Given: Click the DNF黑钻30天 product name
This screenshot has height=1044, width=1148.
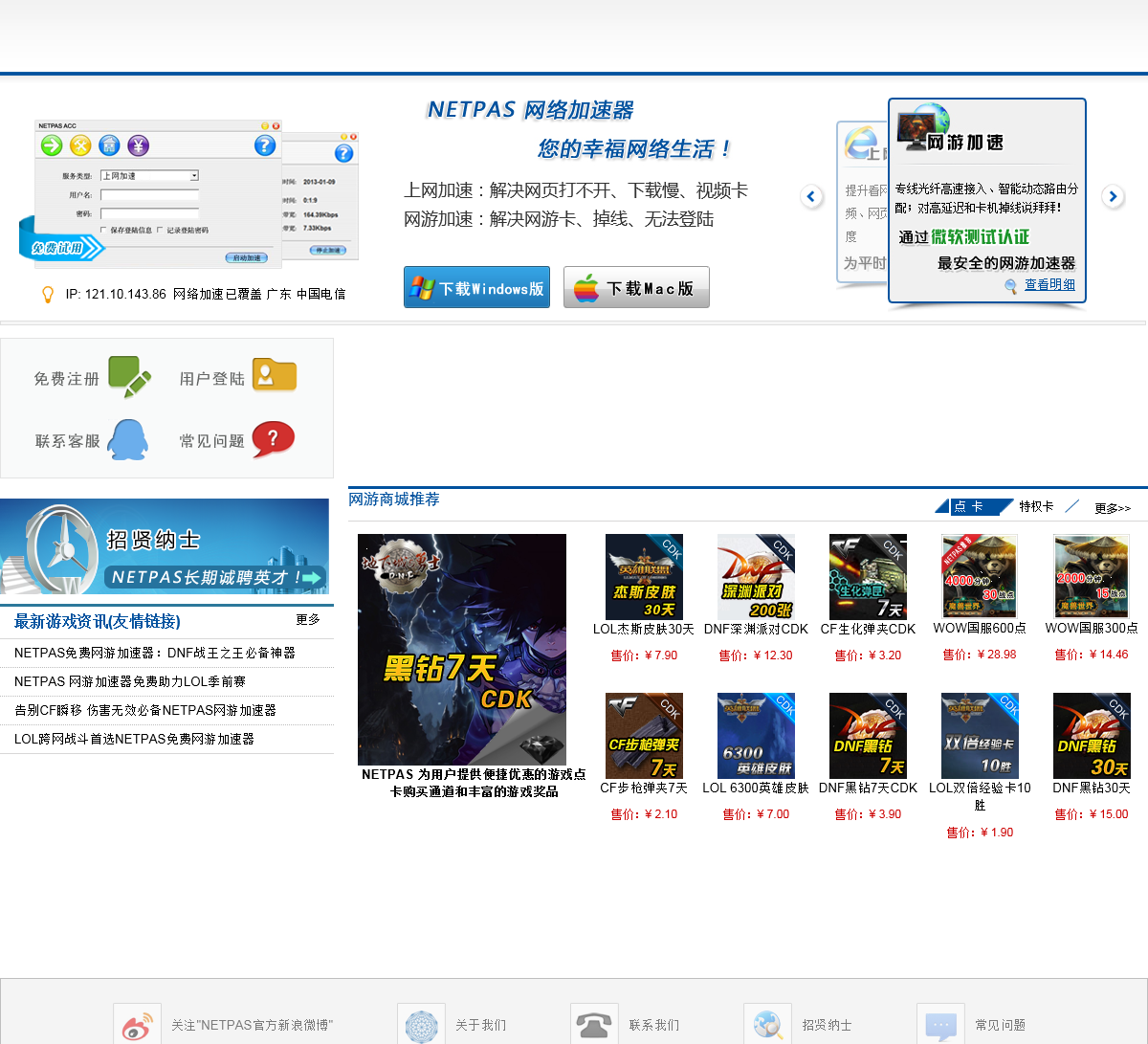Looking at the screenshot, I should tap(1092, 789).
